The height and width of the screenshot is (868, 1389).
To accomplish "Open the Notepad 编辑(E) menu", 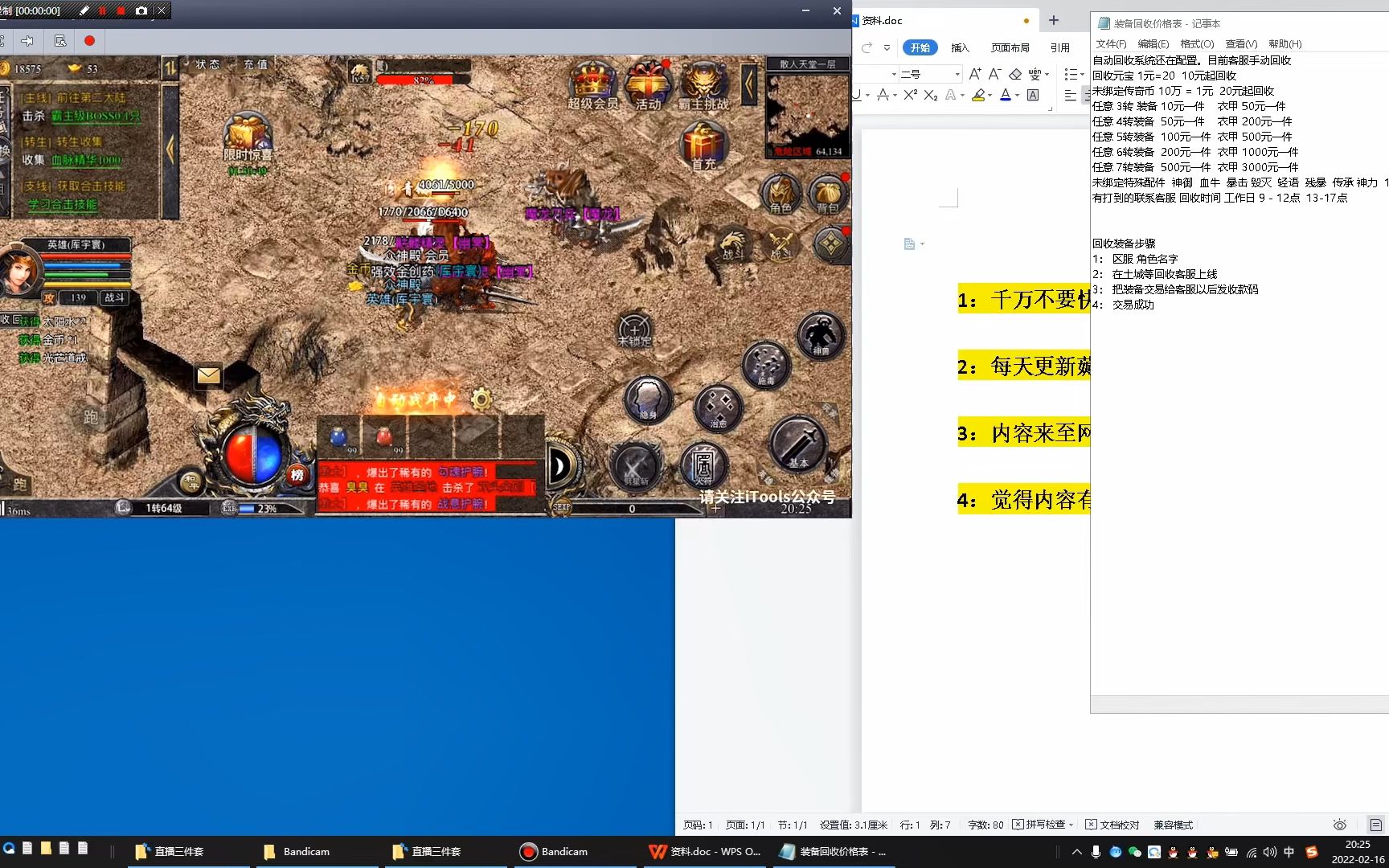I will pyautogui.click(x=1153, y=43).
